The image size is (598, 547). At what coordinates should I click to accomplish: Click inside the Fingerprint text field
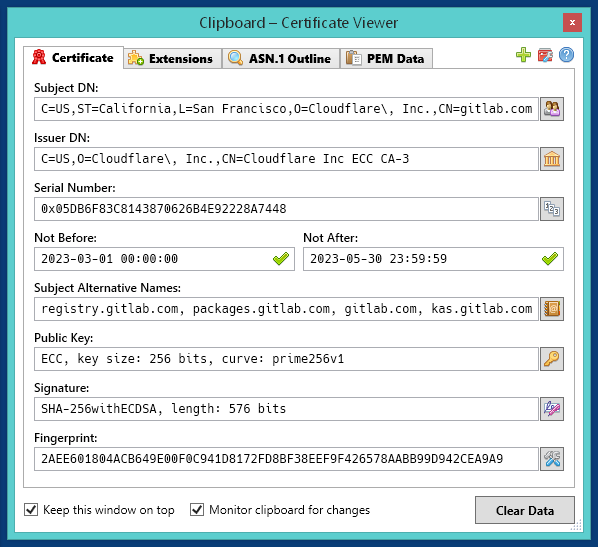tap(286, 459)
